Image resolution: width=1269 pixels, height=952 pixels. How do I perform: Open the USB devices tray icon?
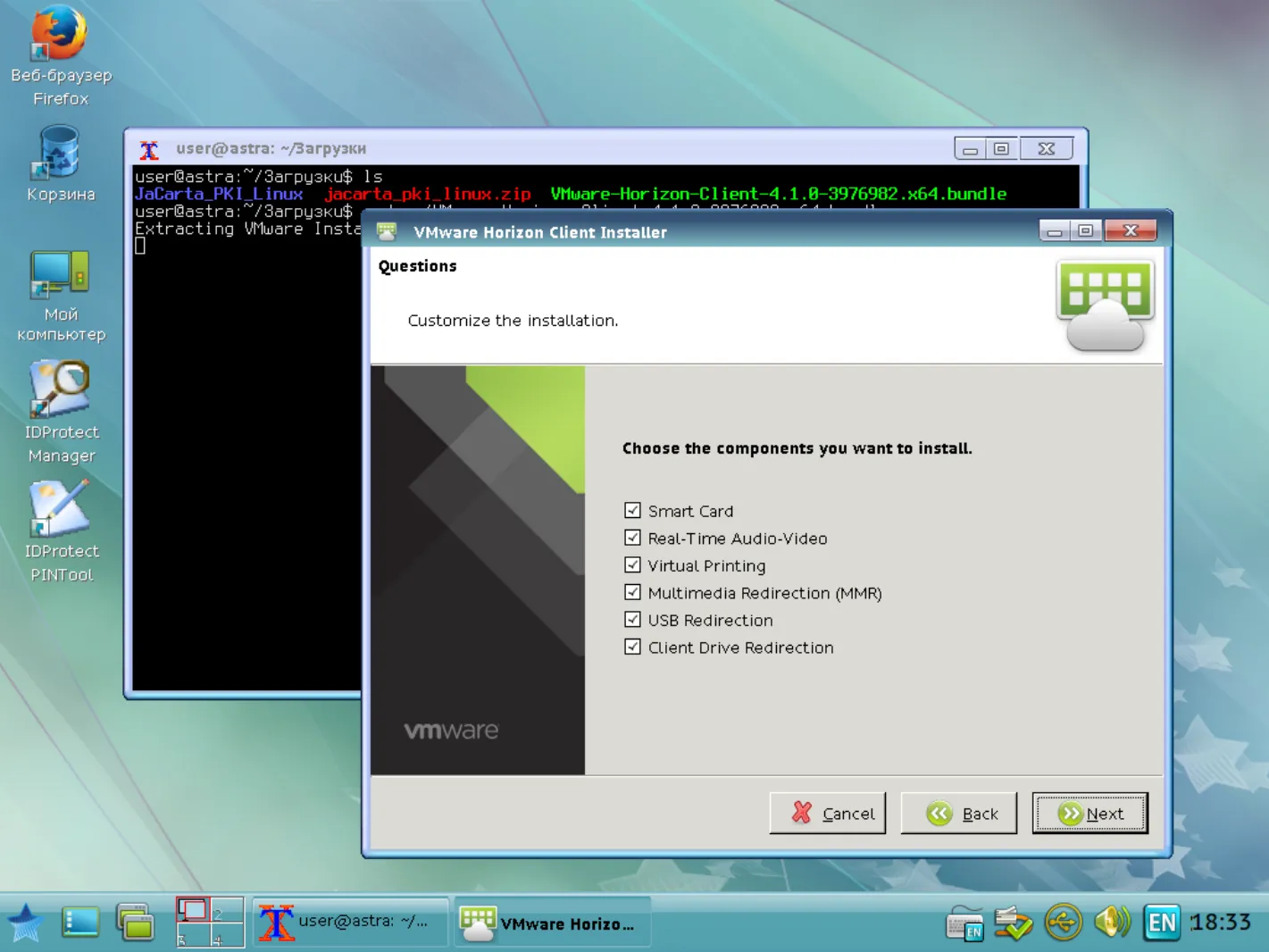point(1063,923)
